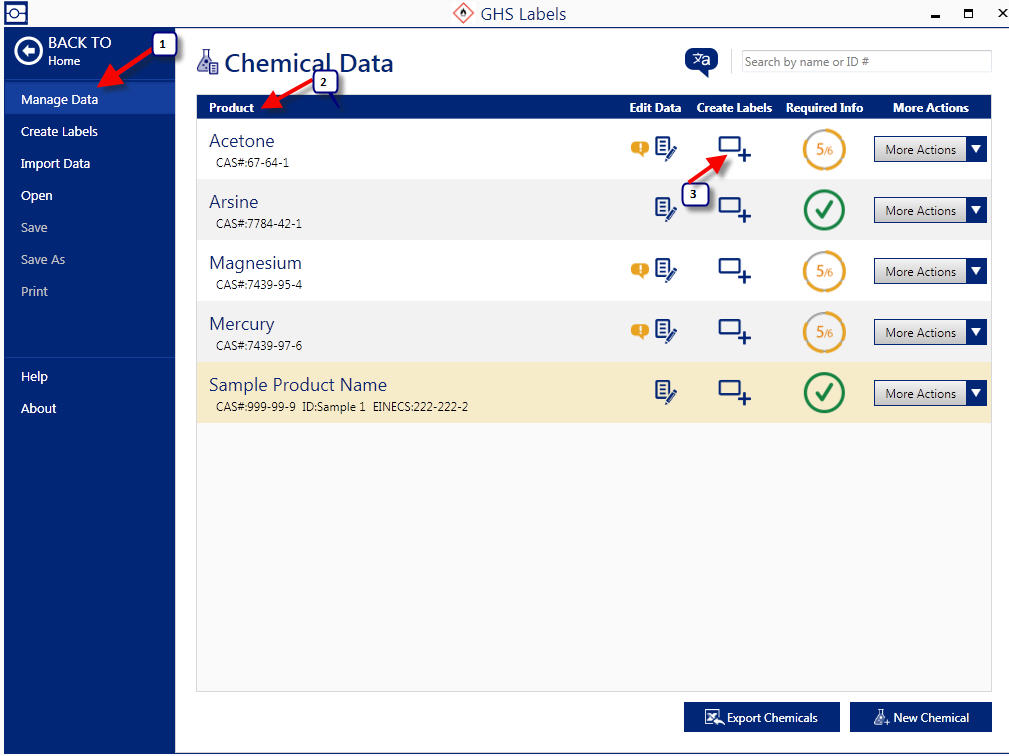Image resolution: width=1009 pixels, height=756 pixels.
Task: Create labels for the Magnesium product
Action: click(x=734, y=271)
